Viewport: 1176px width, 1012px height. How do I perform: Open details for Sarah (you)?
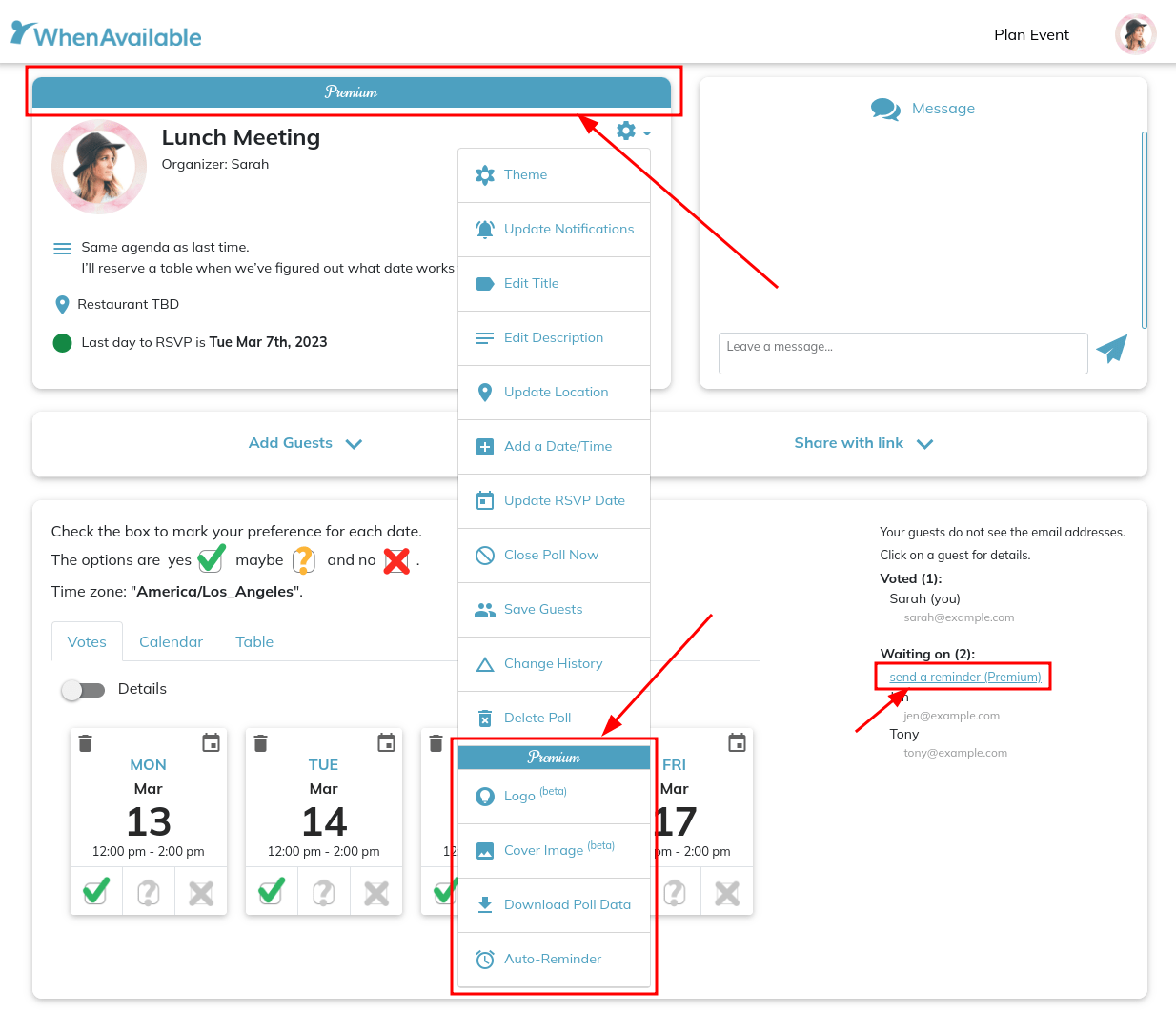(x=924, y=599)
